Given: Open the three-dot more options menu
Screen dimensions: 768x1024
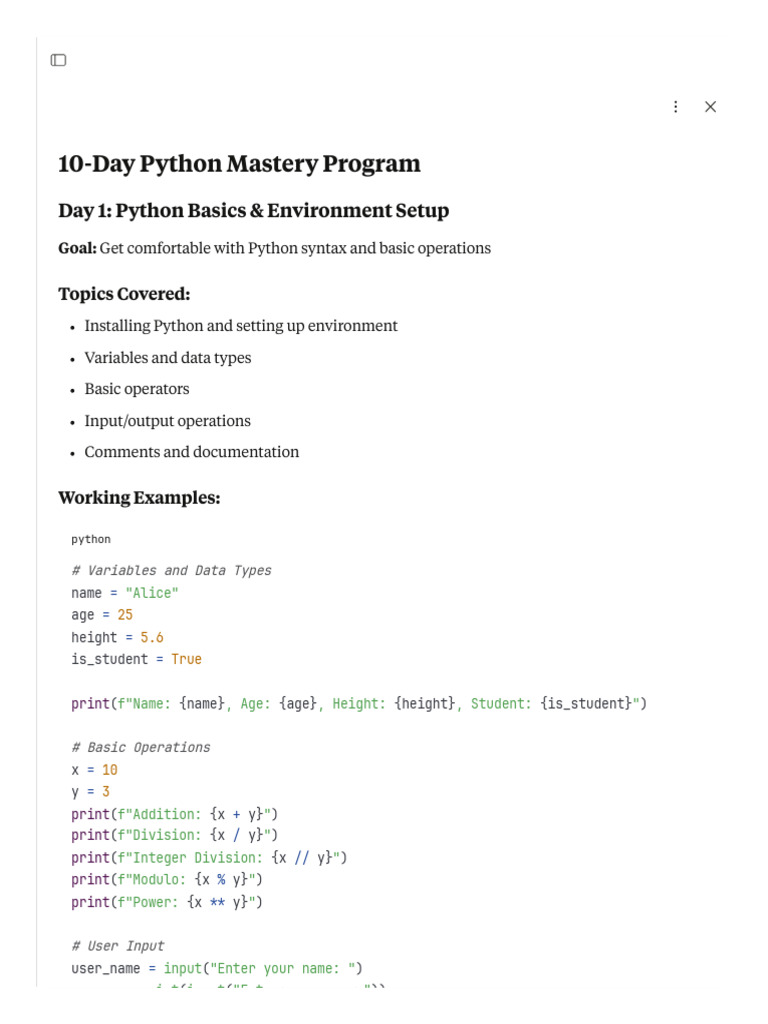Looking at the screenshot, I should (675, 106).
